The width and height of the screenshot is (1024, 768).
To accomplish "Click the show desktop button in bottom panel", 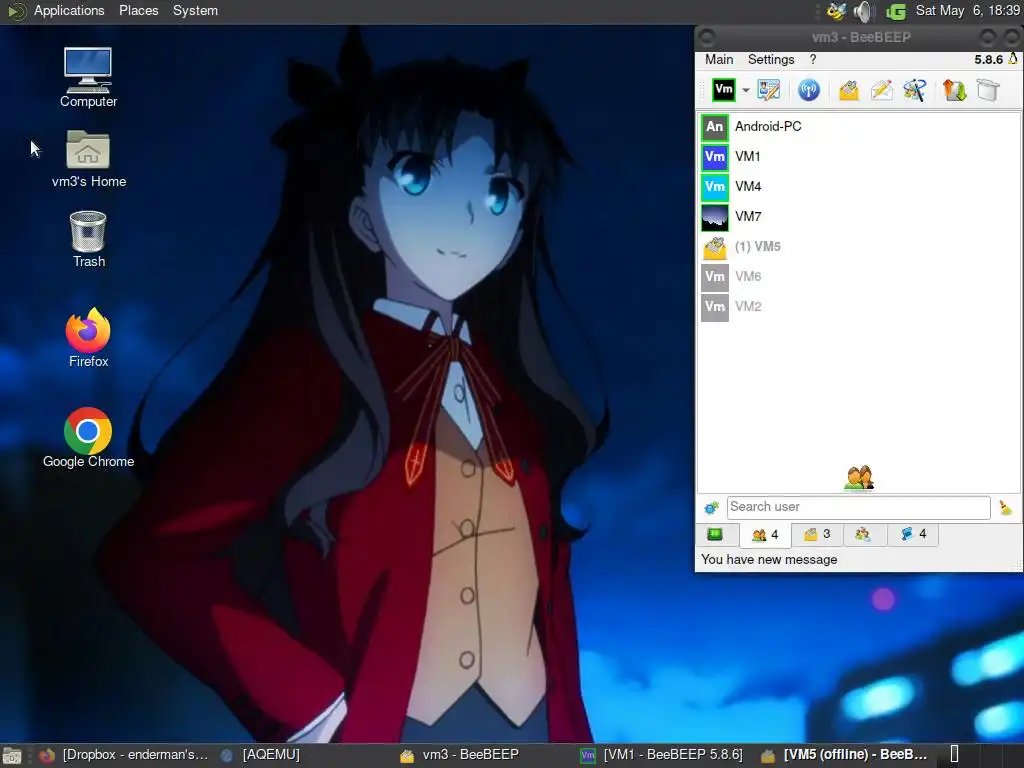I will [12, 756].
